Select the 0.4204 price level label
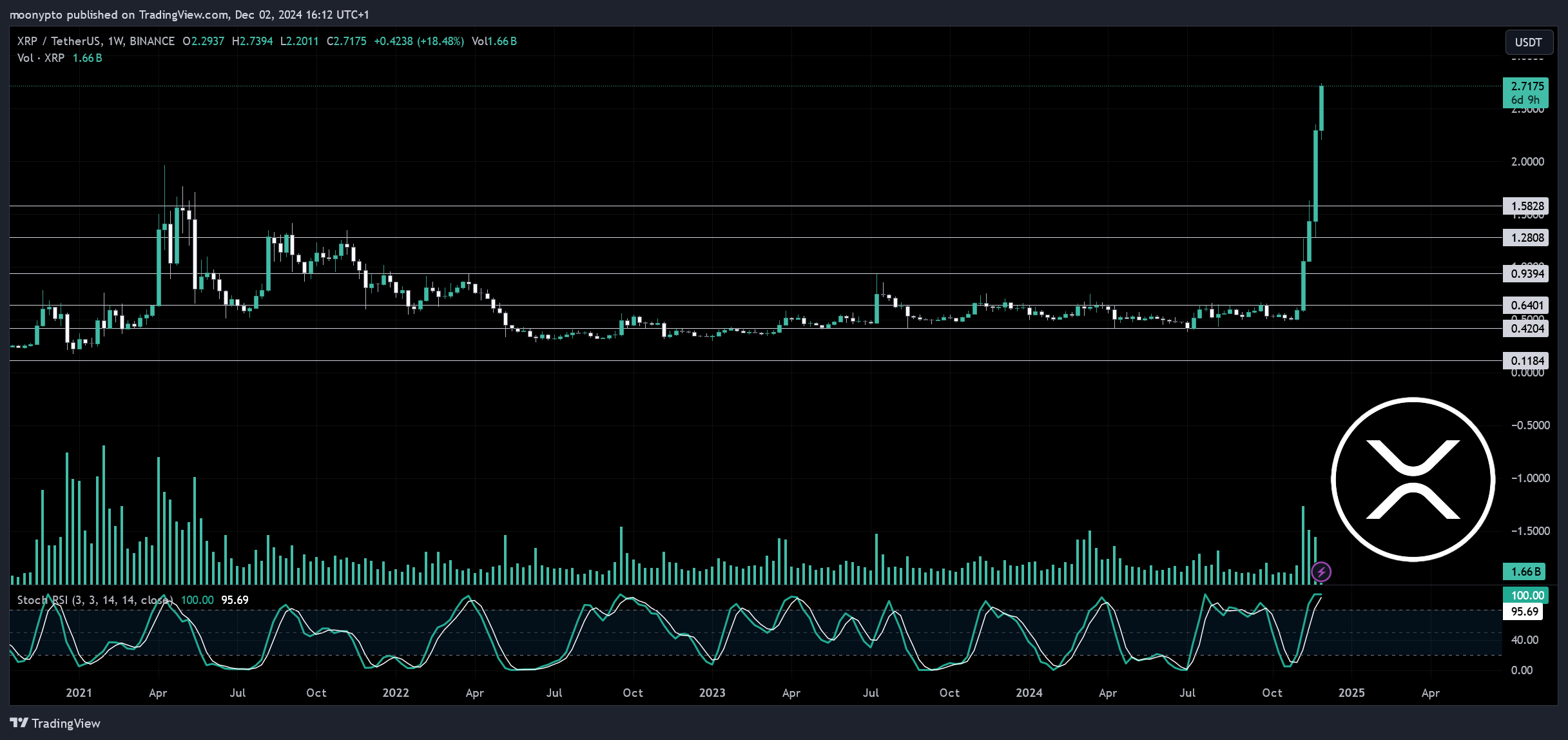1568x740 pixels. pos(1525,329)
